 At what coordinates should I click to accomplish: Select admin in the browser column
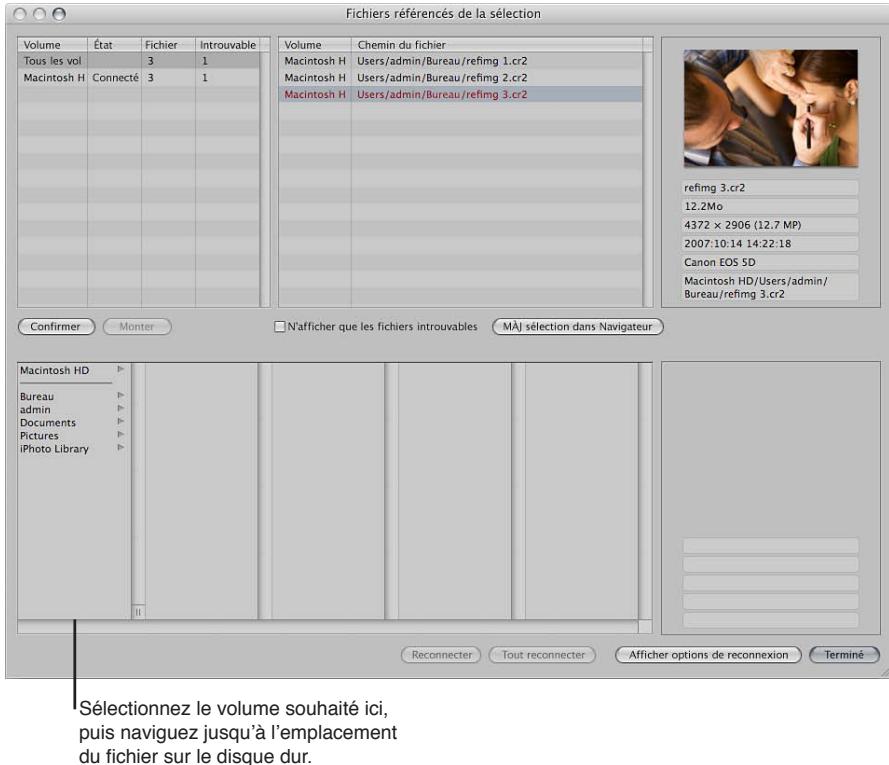click(x=35, y=409)
